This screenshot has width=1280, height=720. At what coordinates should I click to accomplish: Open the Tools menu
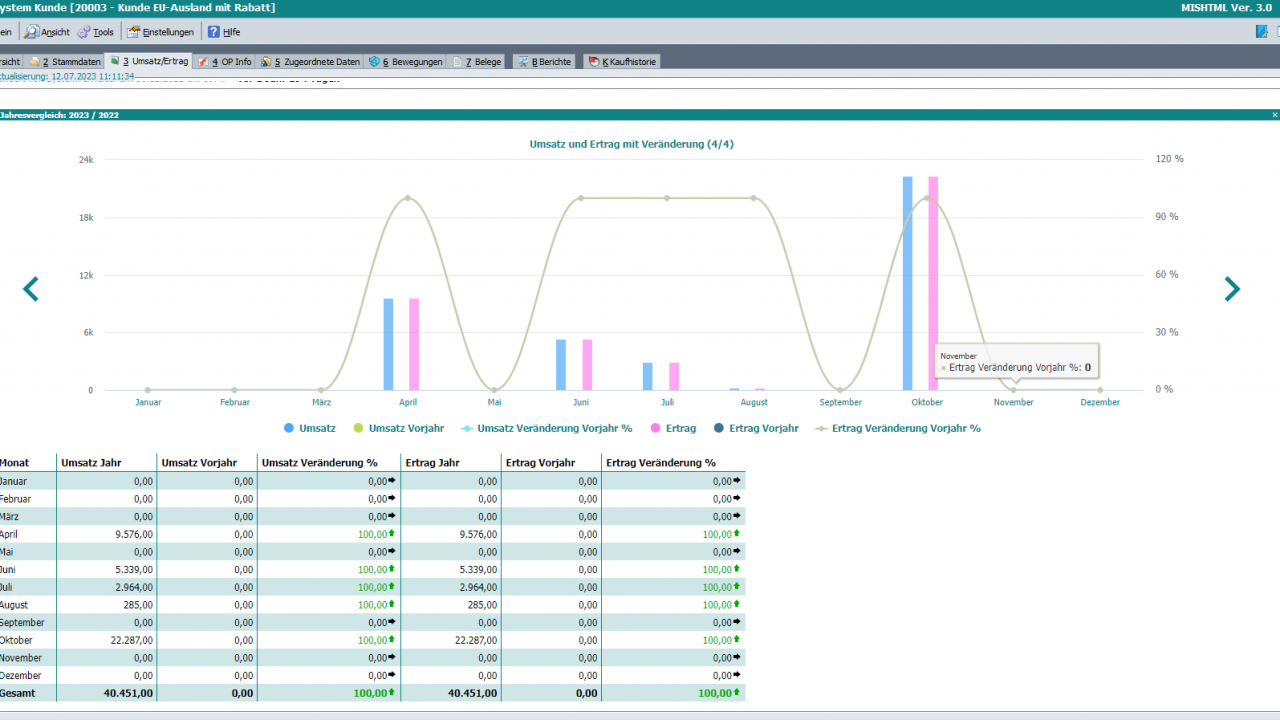(96, 32)
